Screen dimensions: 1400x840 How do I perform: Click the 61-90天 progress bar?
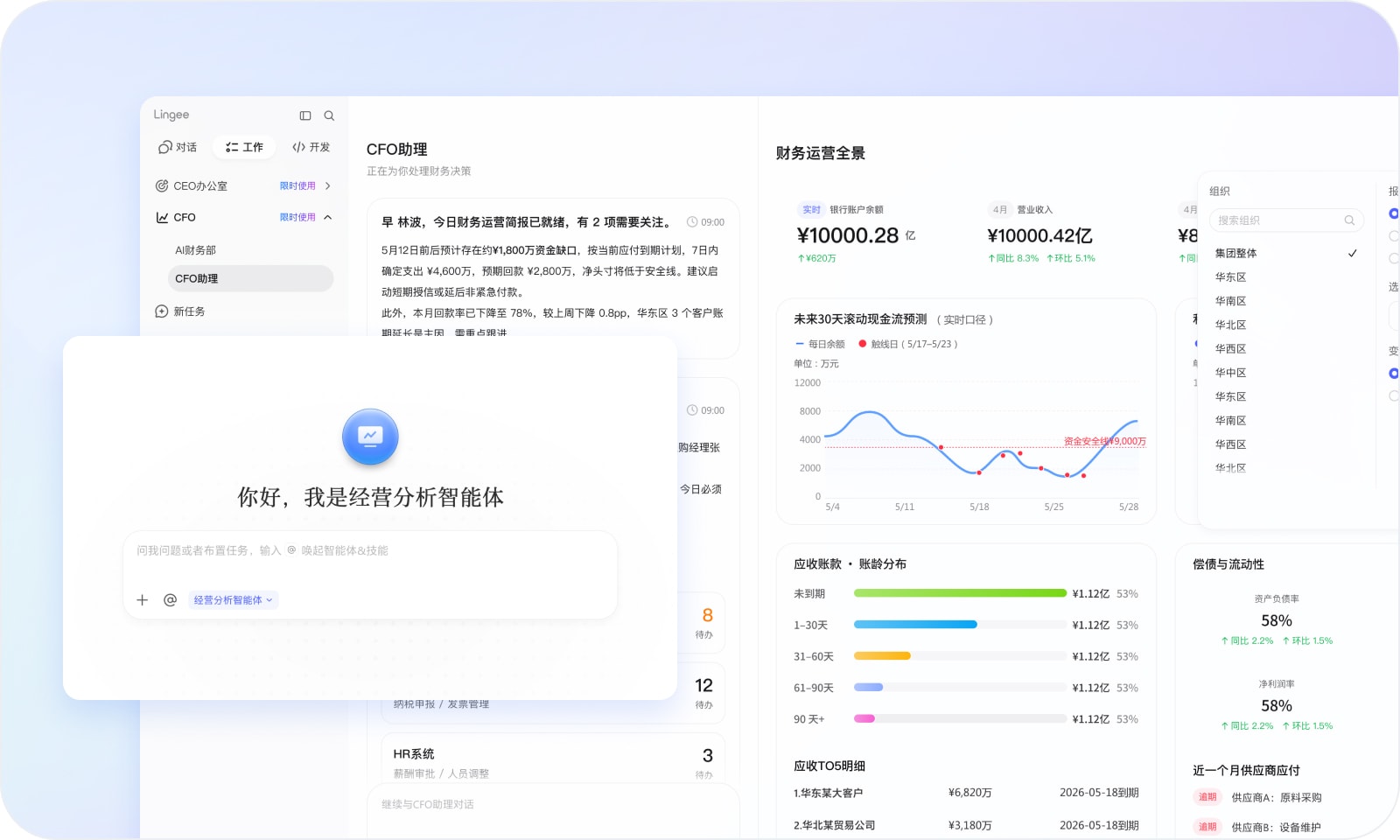(868, 688)
